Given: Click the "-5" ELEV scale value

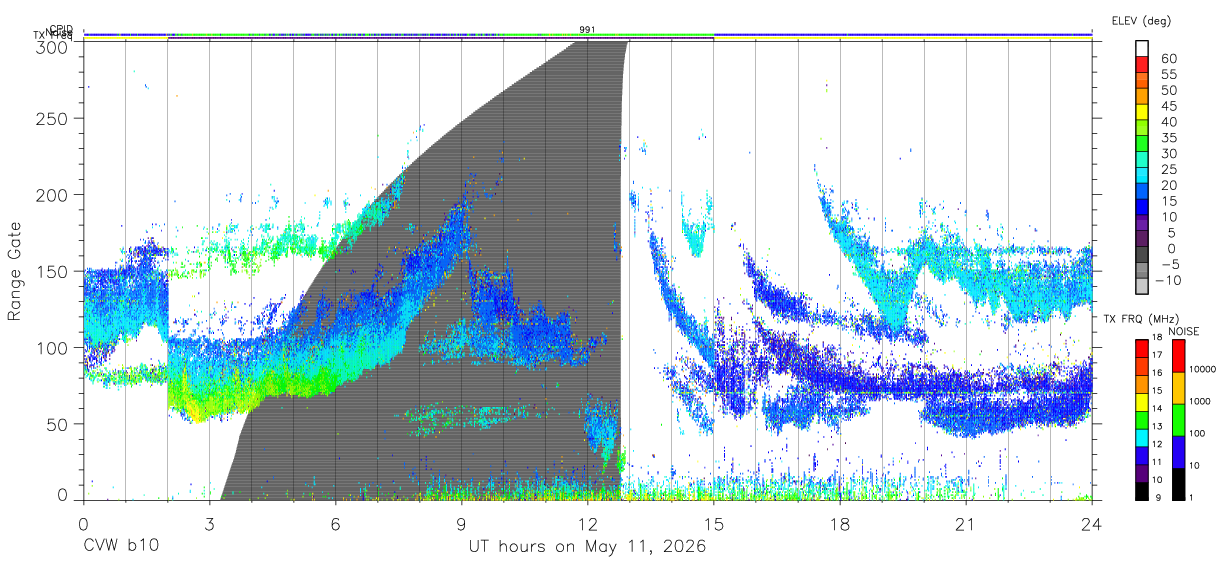Looking at the screenshot, I should [x=1170, y=265].
